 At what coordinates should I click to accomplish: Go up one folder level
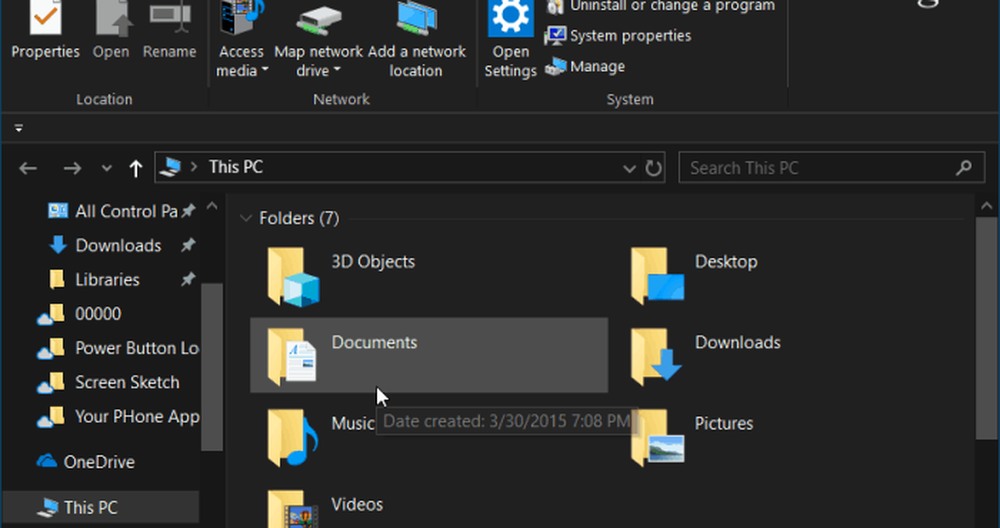(136, 168)
